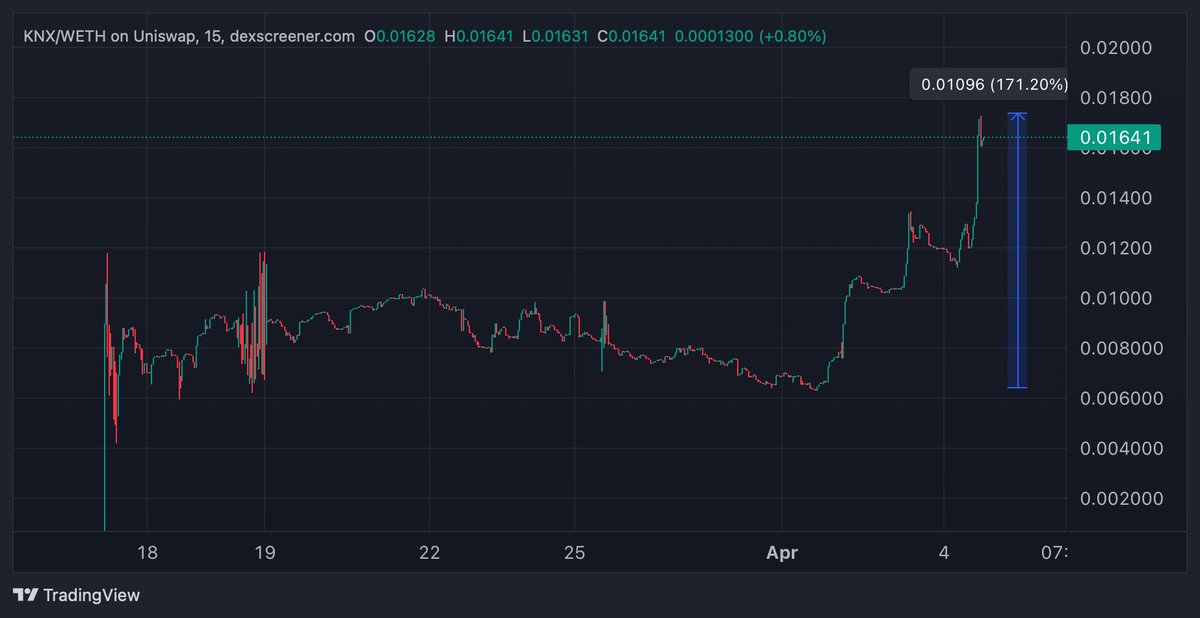The width and height of the screenshot is (1200, 618).
Task: Select date axis label 4
Action: [944, 552]
